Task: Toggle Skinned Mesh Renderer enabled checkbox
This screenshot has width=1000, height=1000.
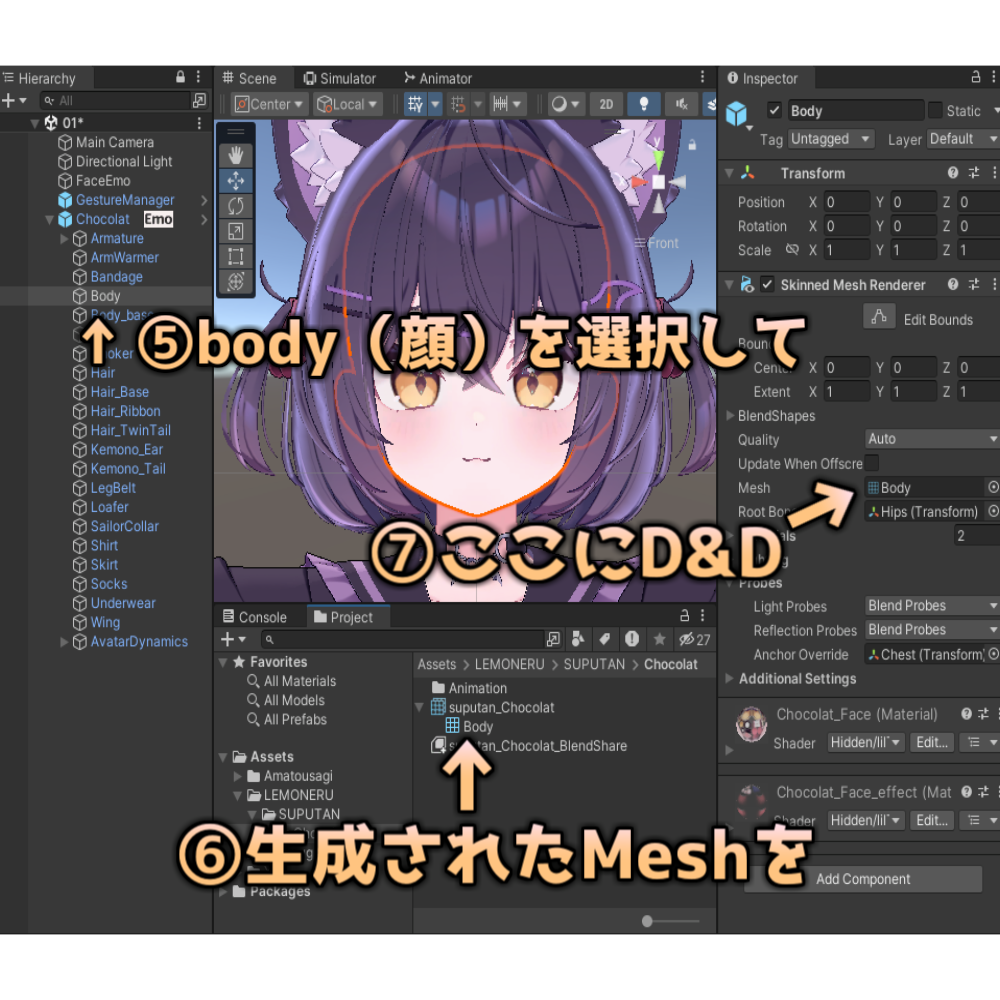Action: (767, 284)
